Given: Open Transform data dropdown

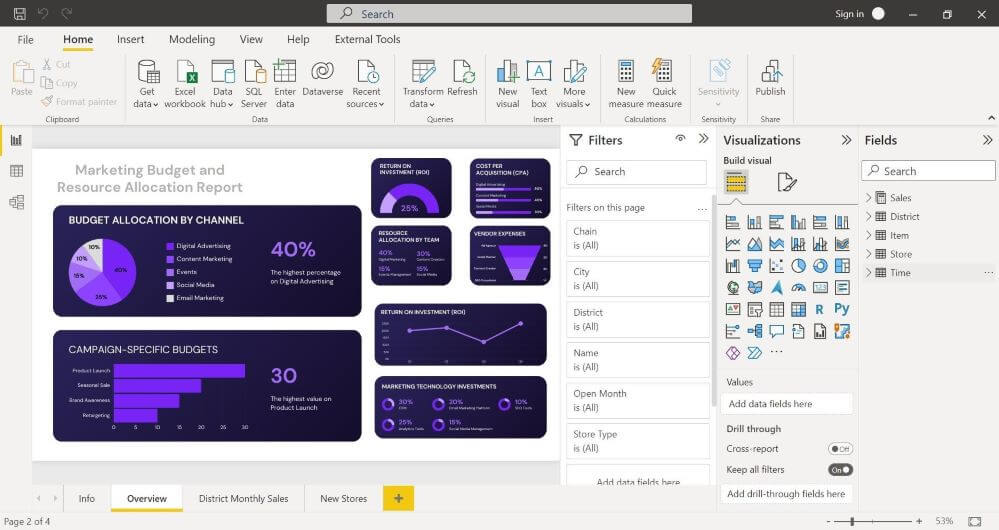Looking at the screenshot, I should [x=423, y=84].
